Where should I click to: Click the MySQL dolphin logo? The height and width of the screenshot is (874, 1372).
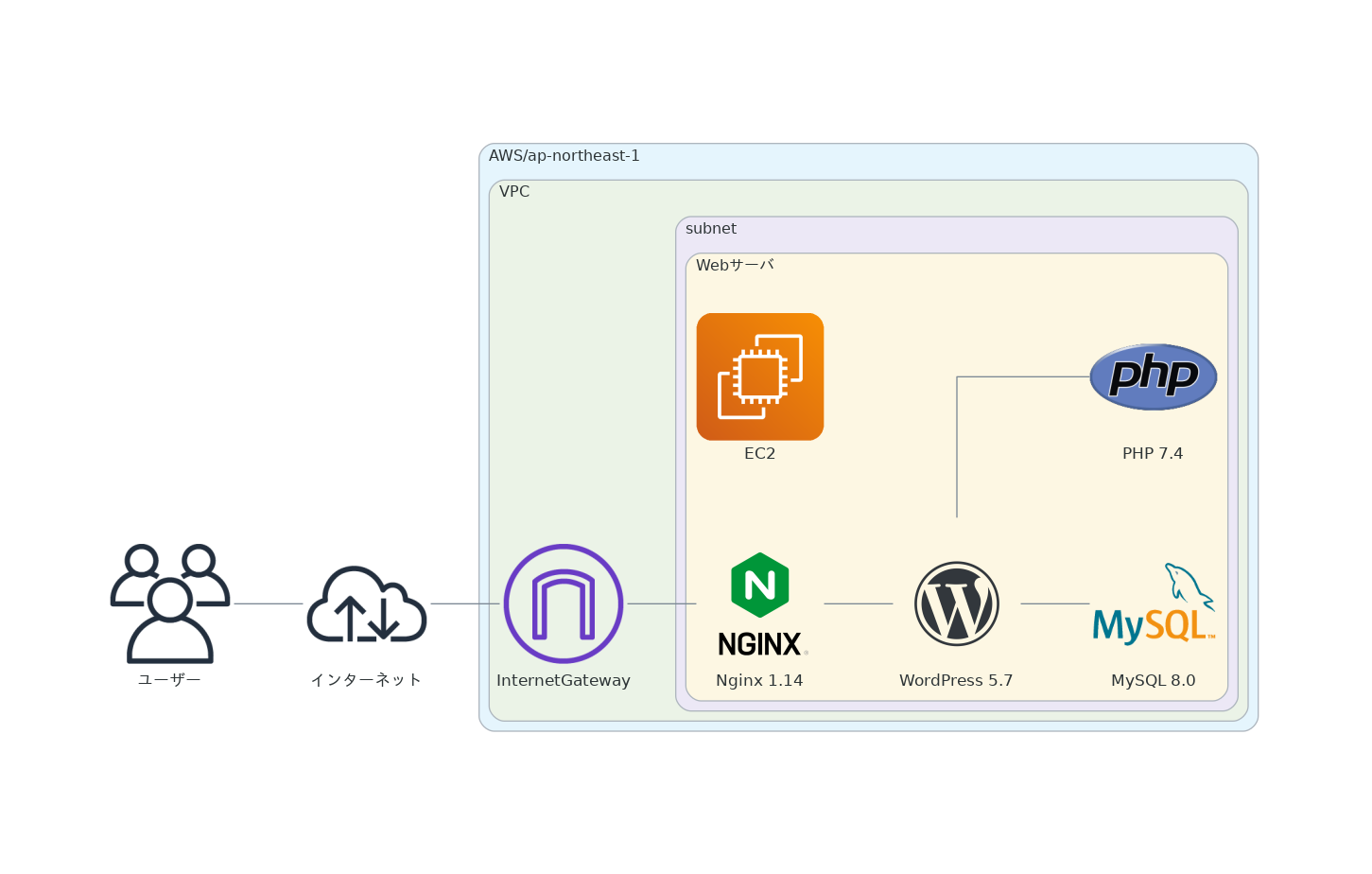(1154, 603)
